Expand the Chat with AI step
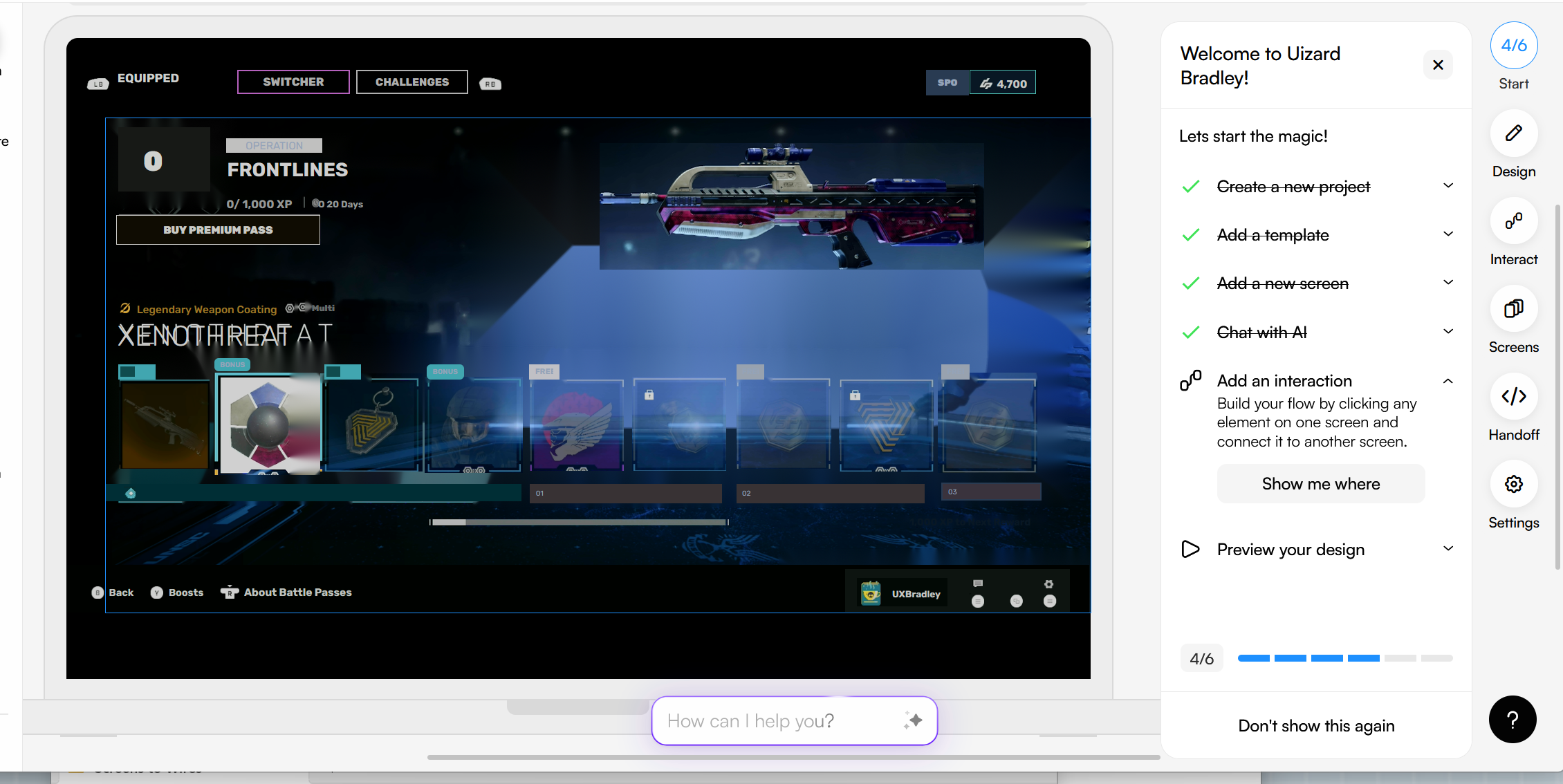 (1448, 331)
